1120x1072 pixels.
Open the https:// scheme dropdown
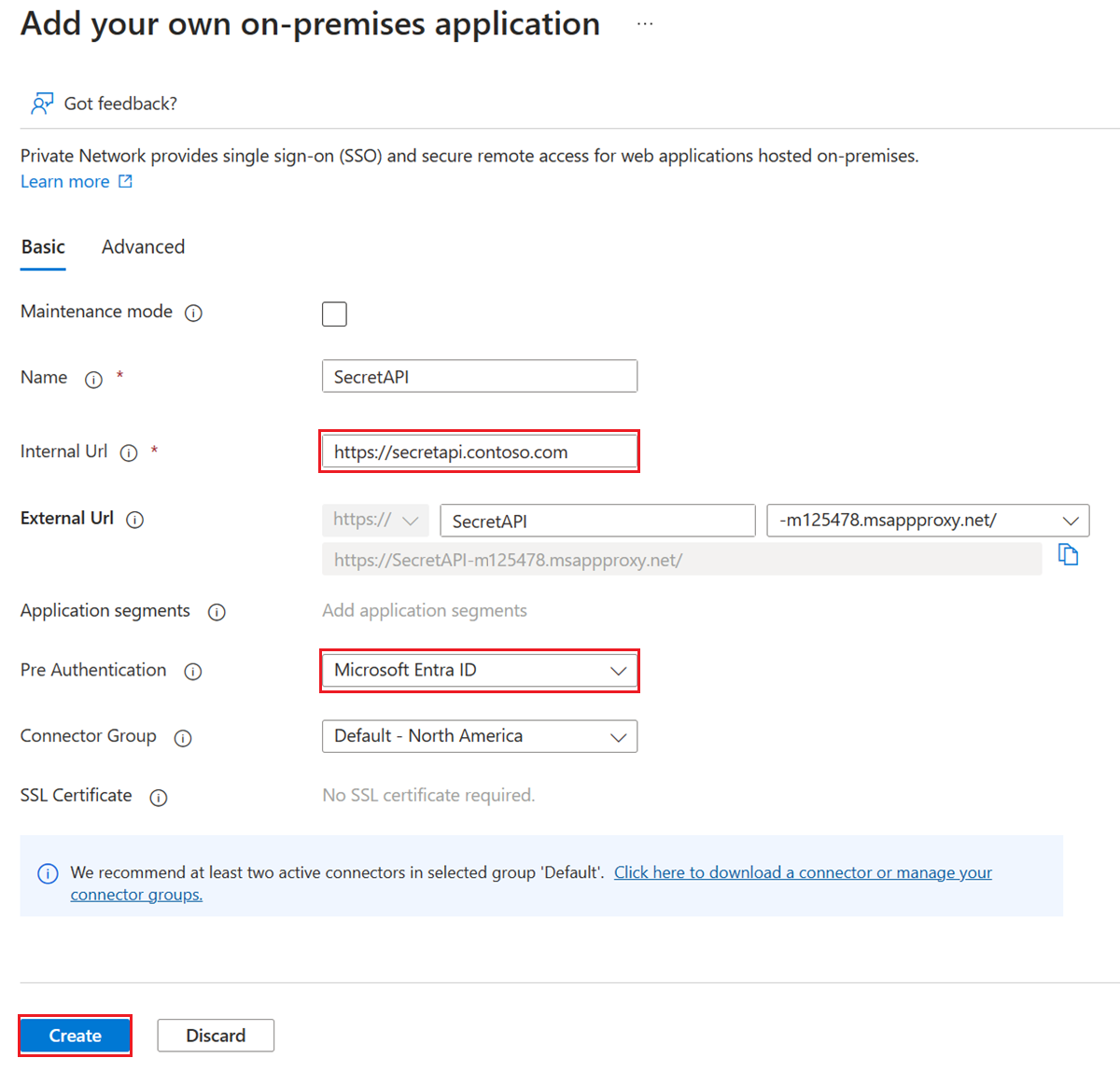coord(412,520)
